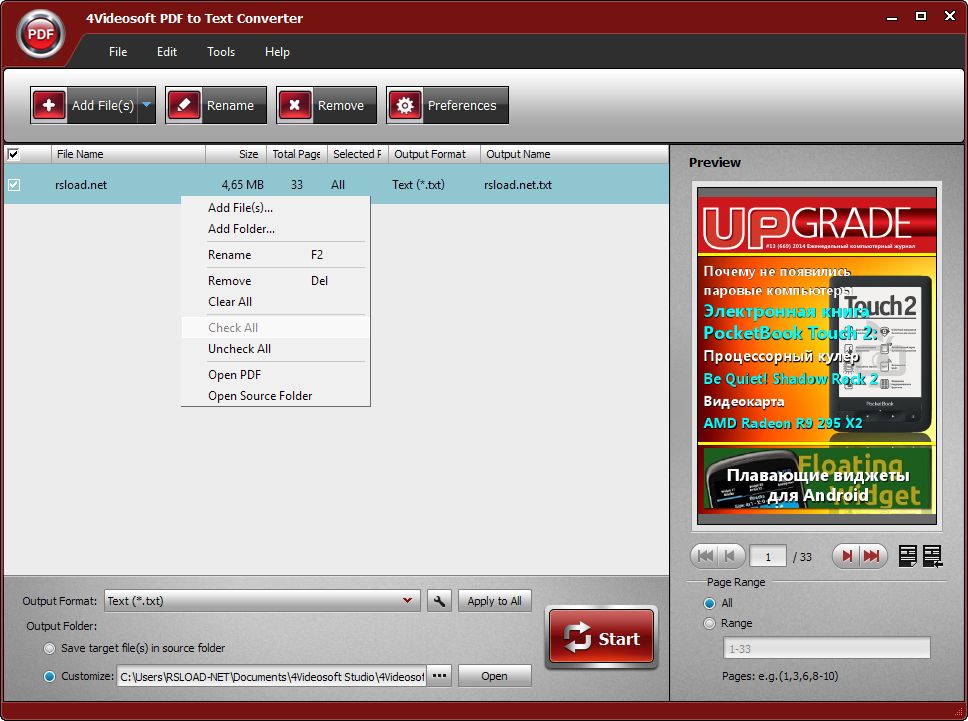Choose Clear All in context menu
Image resolution: width=968 pixels, height=721 pixels.
point(275,302)
